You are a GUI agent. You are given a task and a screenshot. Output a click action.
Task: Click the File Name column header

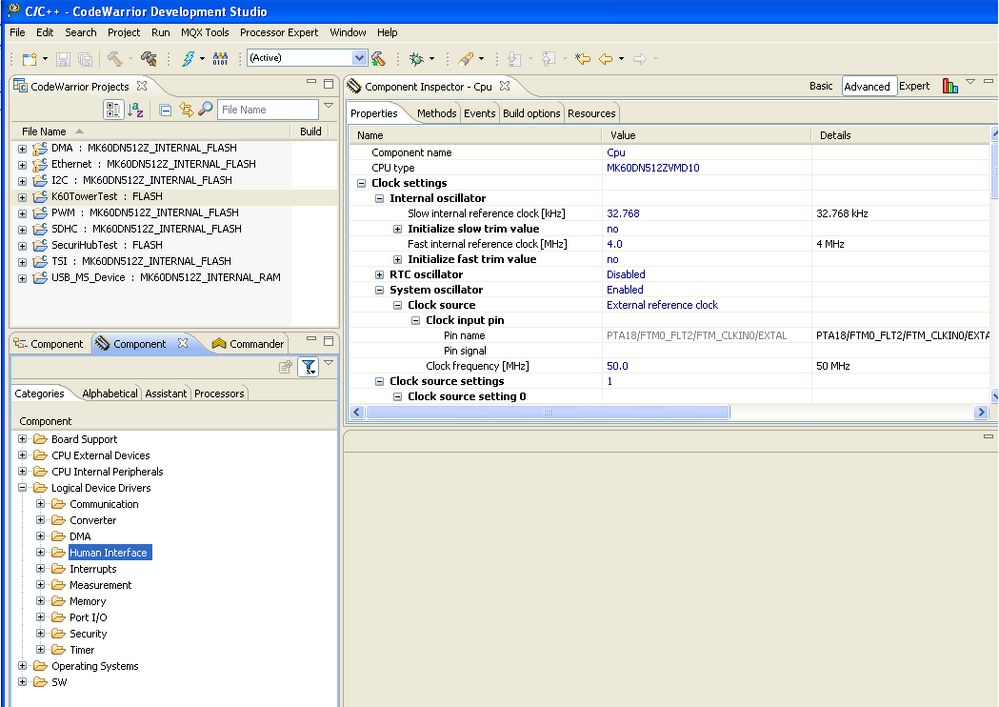[151, 131]
